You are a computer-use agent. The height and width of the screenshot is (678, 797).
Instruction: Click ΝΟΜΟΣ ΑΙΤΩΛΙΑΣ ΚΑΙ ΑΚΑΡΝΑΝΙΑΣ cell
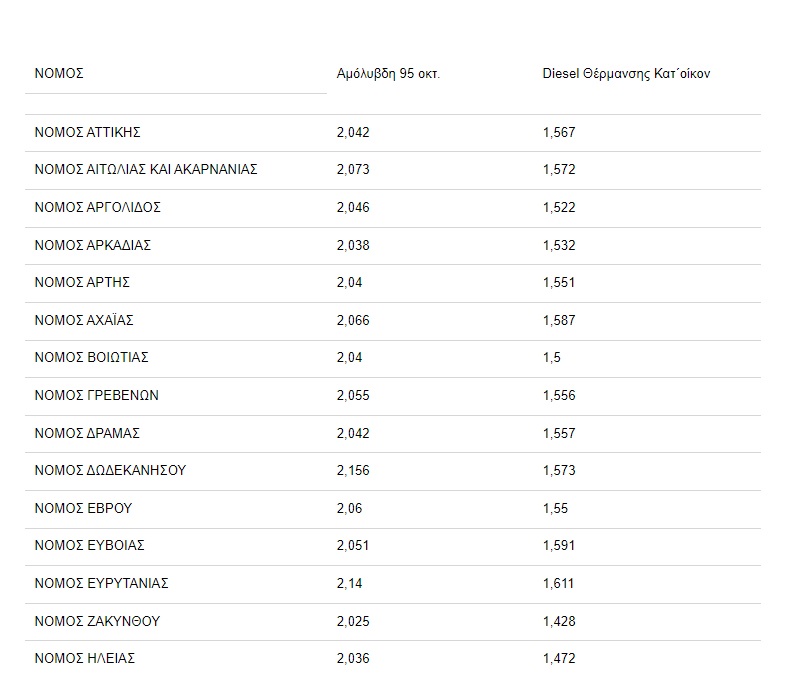[x=146, y=170]
